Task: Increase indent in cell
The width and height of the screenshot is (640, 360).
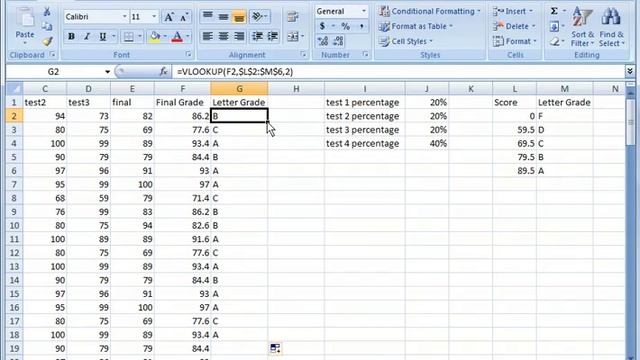Action: click(273, 36)
